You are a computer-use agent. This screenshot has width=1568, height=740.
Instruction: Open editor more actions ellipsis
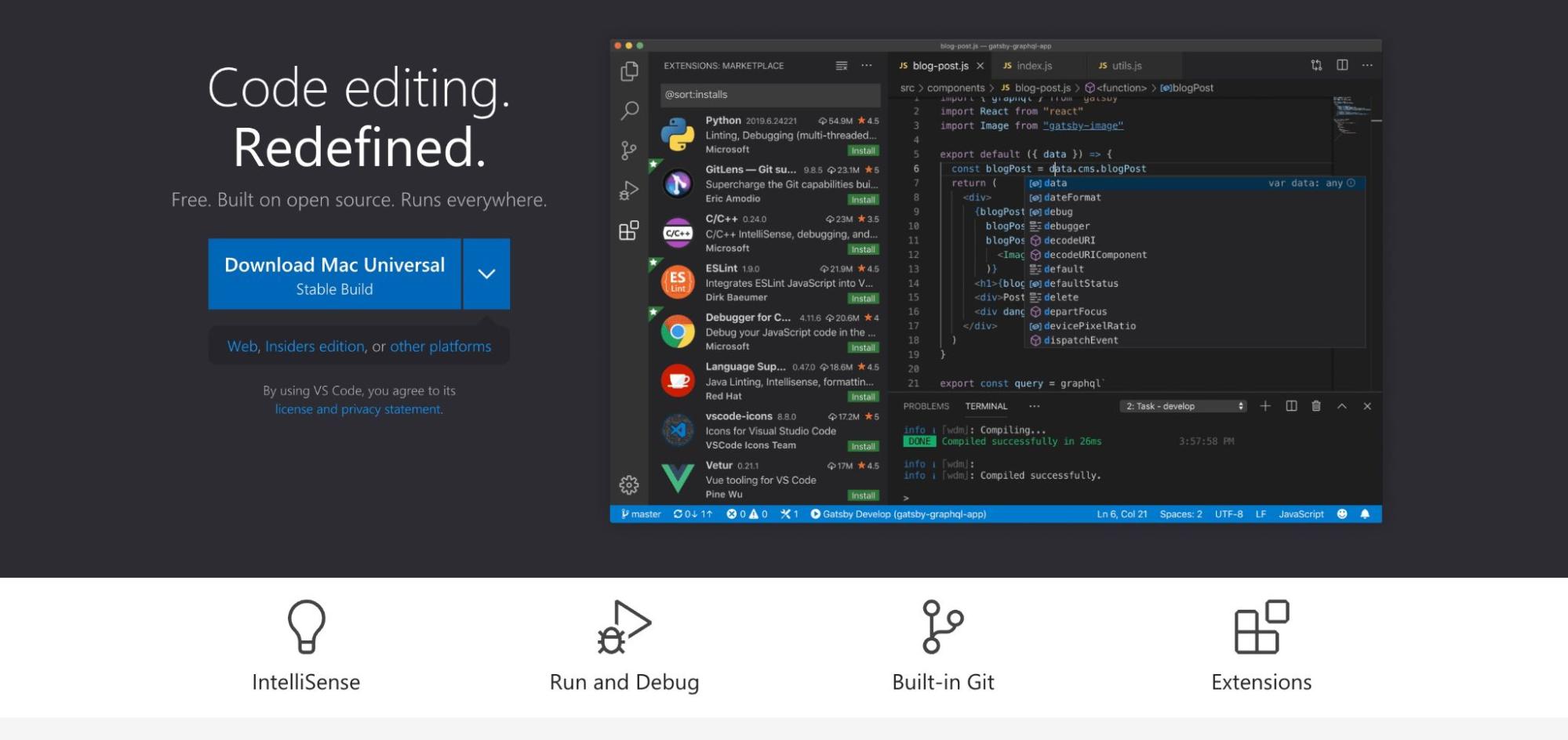pos(1367,65)
